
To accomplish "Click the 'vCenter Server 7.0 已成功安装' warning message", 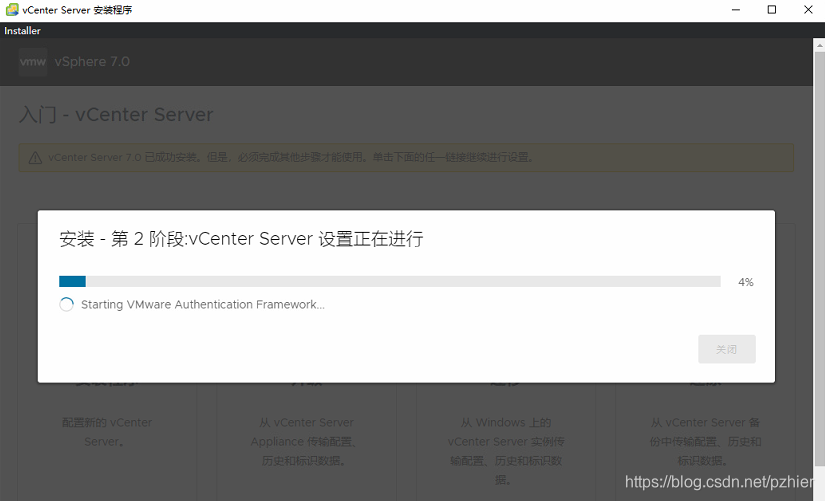I will click(x=290, y=157).
